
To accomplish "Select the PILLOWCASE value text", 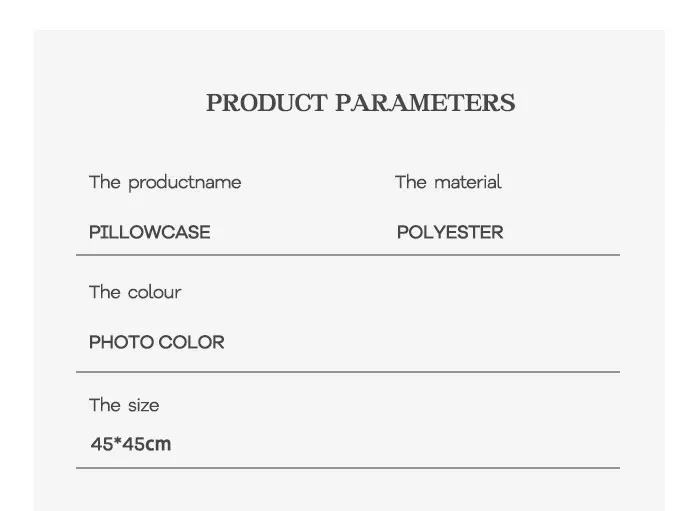I will tap(150, 232).
